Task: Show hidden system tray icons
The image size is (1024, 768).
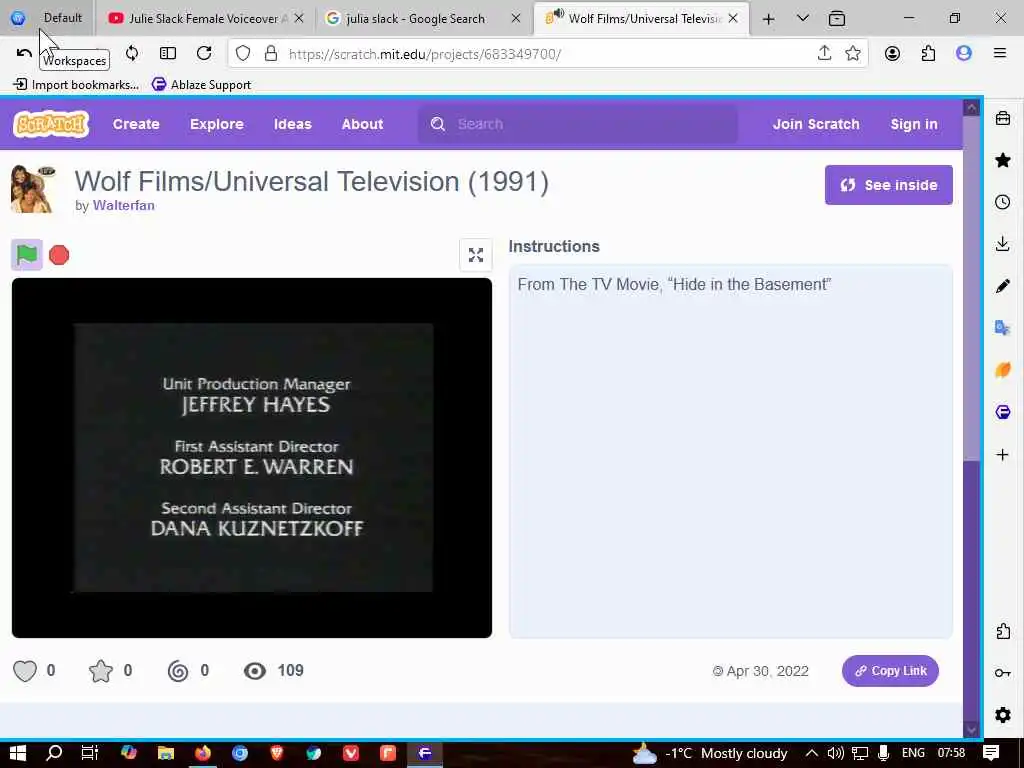Action: (811, 753)
